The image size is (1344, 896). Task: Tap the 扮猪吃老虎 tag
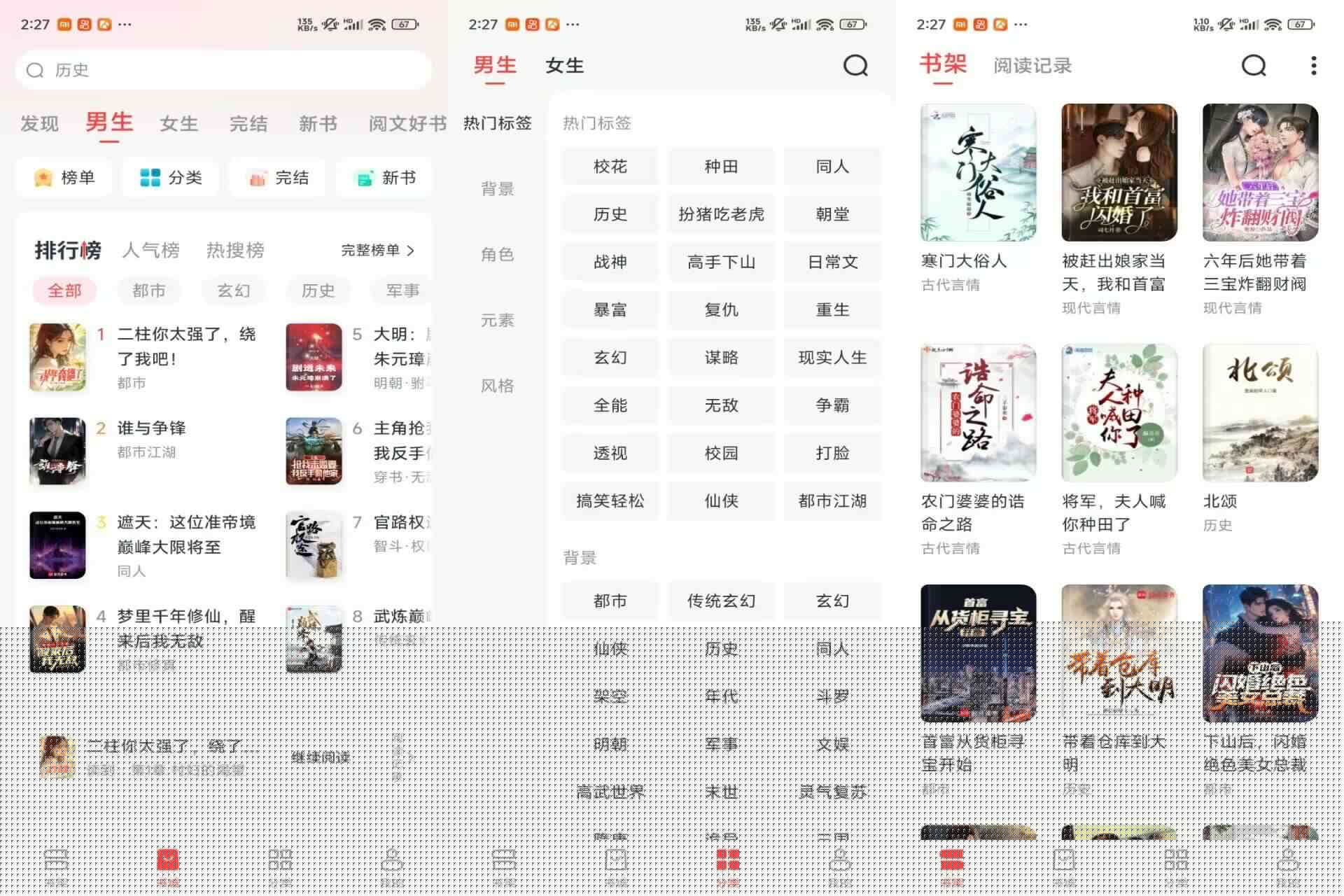point(721,214)
